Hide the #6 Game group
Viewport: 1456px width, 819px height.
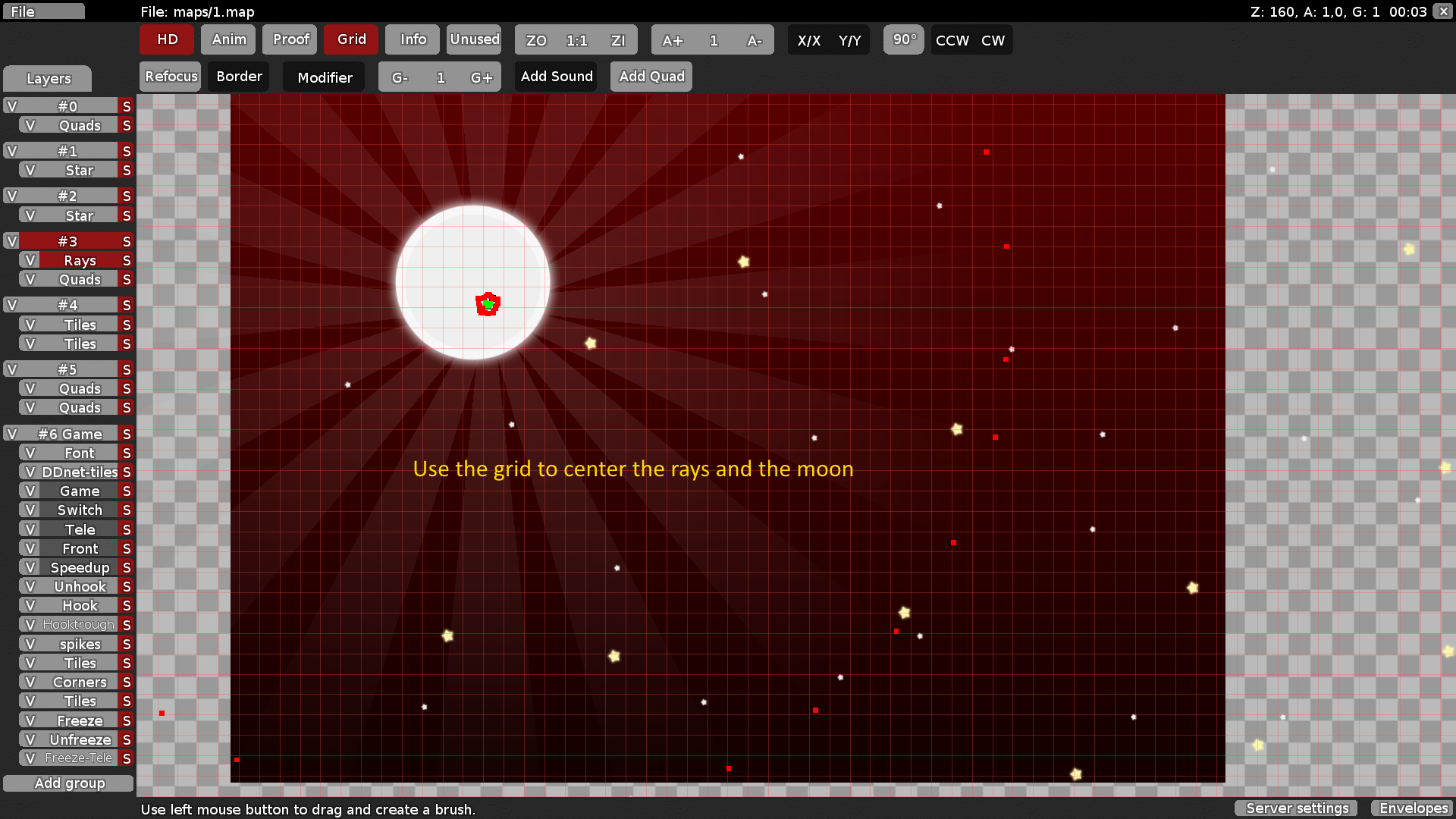11,433
